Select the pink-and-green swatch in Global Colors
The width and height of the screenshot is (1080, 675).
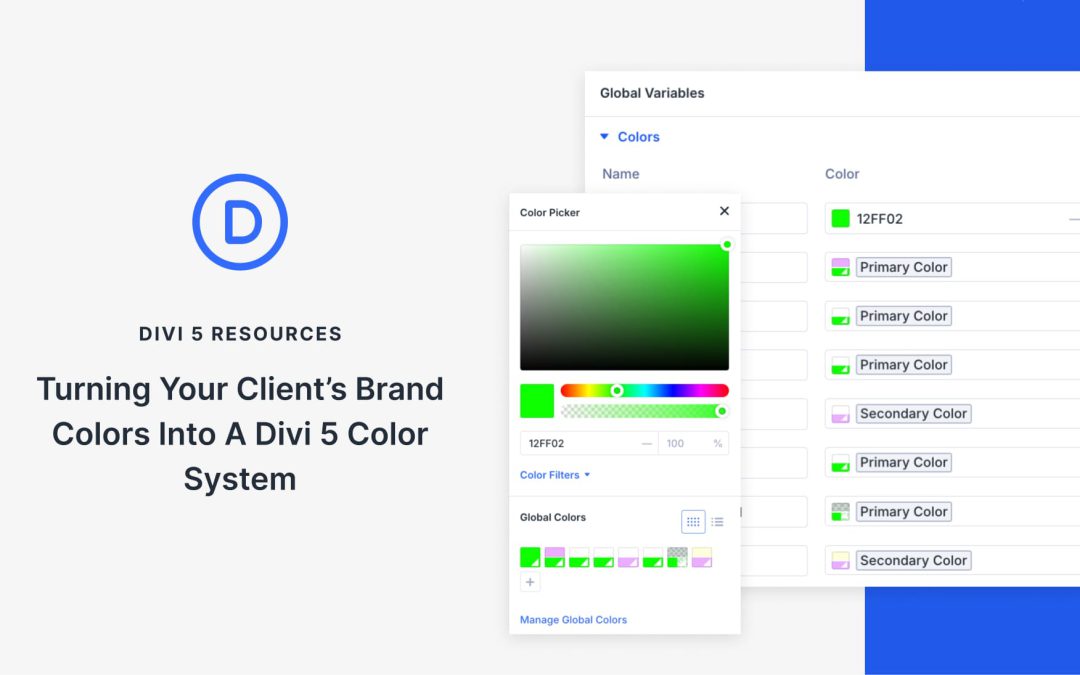tap(554, 557)
